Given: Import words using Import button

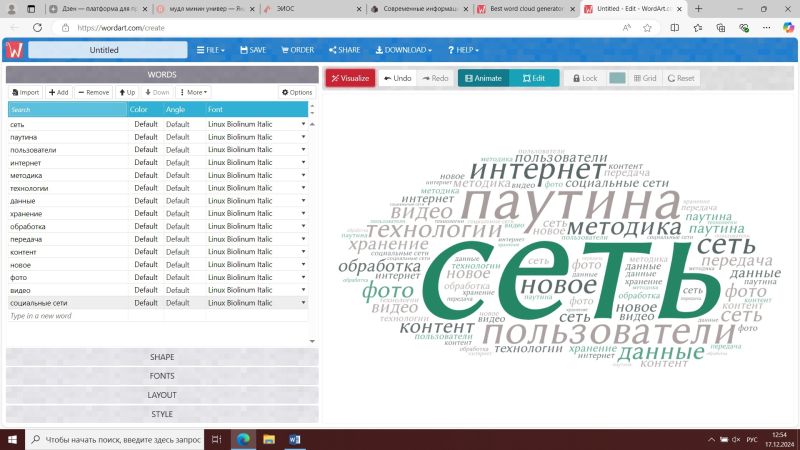Looking at the screenshot, I should (26, 92).
